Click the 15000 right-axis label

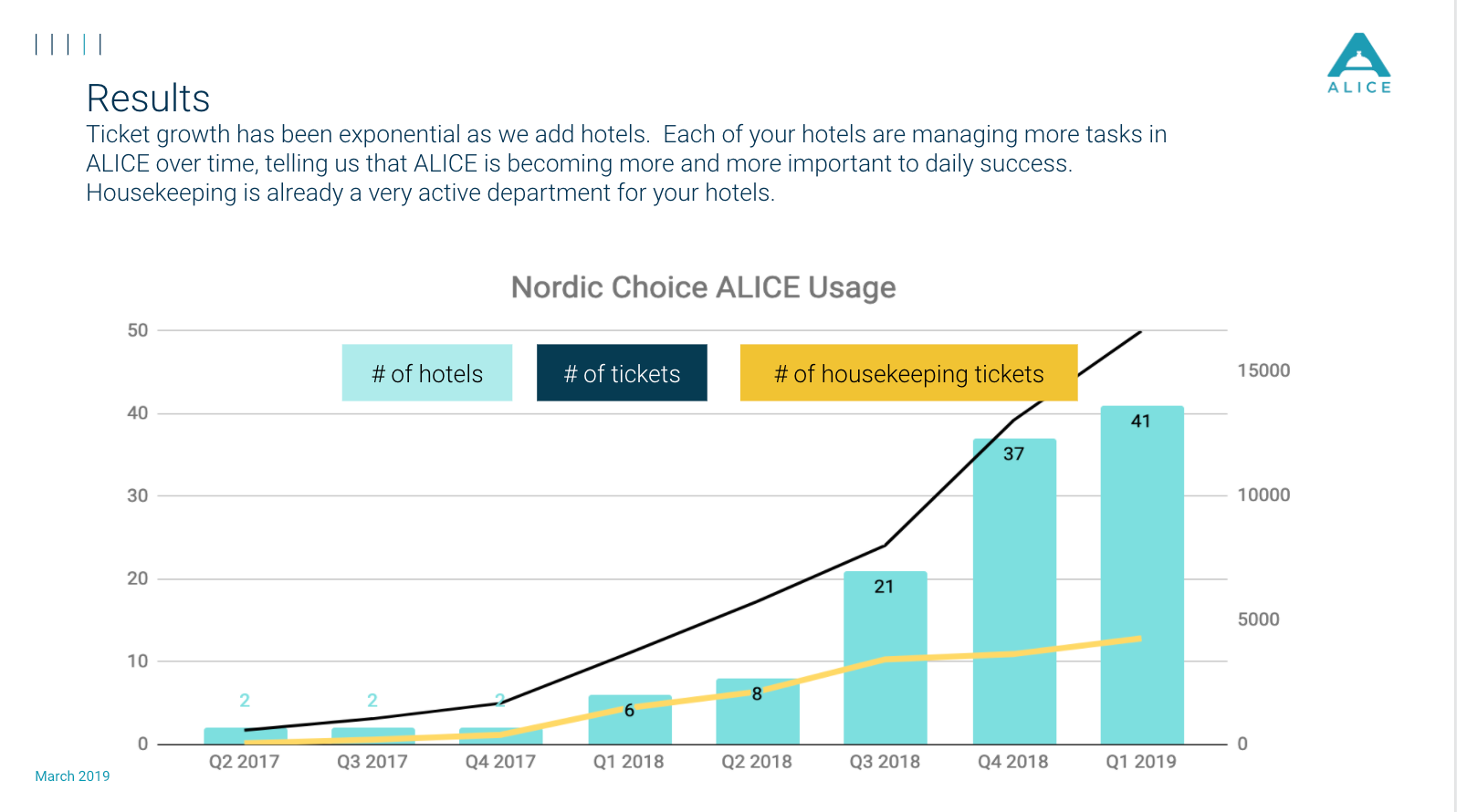(1263, 370)
